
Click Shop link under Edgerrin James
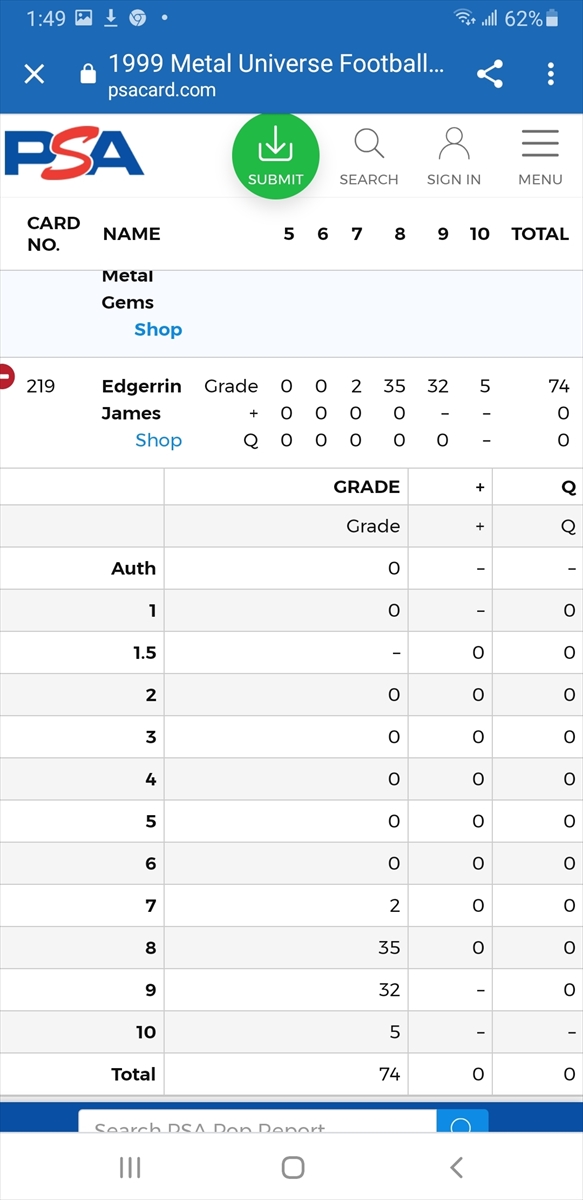pos(159,440)
